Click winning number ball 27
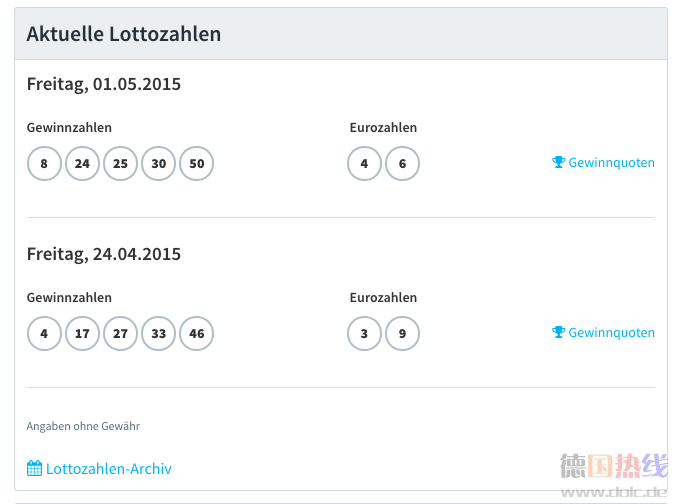 [121, 334]
